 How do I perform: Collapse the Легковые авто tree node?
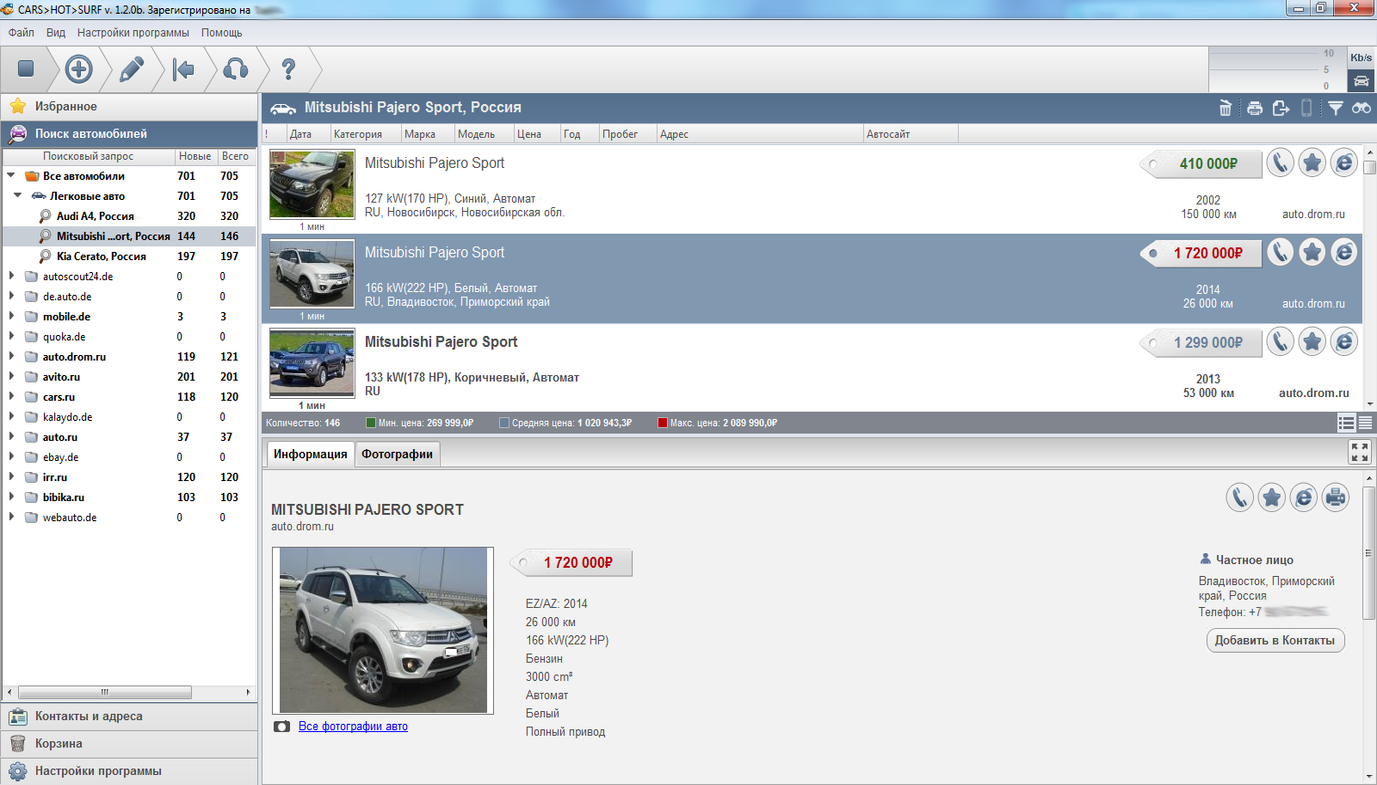pyautogui.click(x=18, y=196)
